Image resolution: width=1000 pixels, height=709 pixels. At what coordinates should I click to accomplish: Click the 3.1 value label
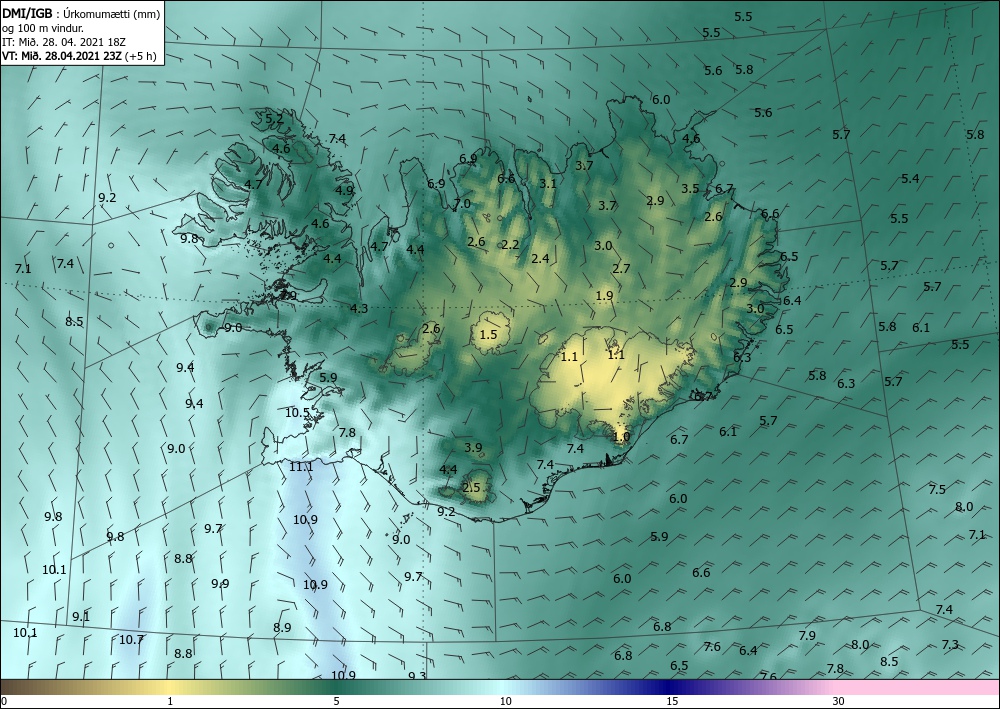(548, 184)
